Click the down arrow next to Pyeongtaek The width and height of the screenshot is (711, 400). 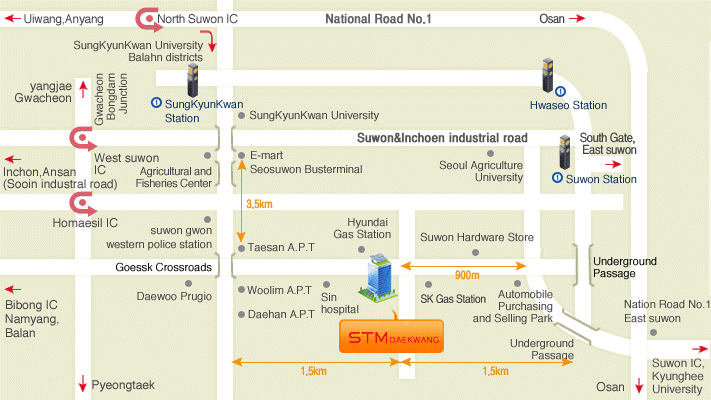click(82, 383)
